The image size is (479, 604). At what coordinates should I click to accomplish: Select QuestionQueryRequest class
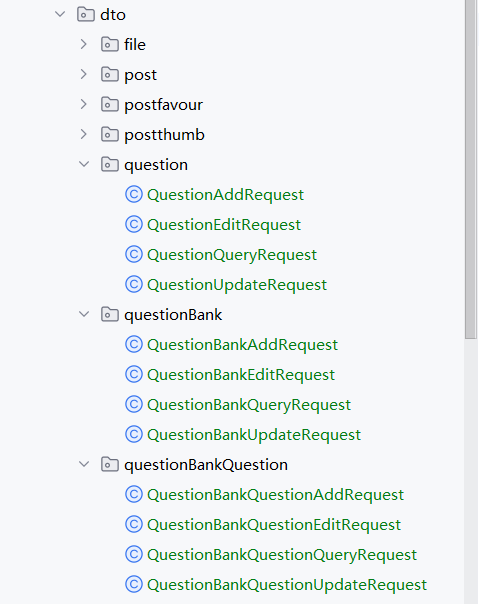[x=232, y=255]
